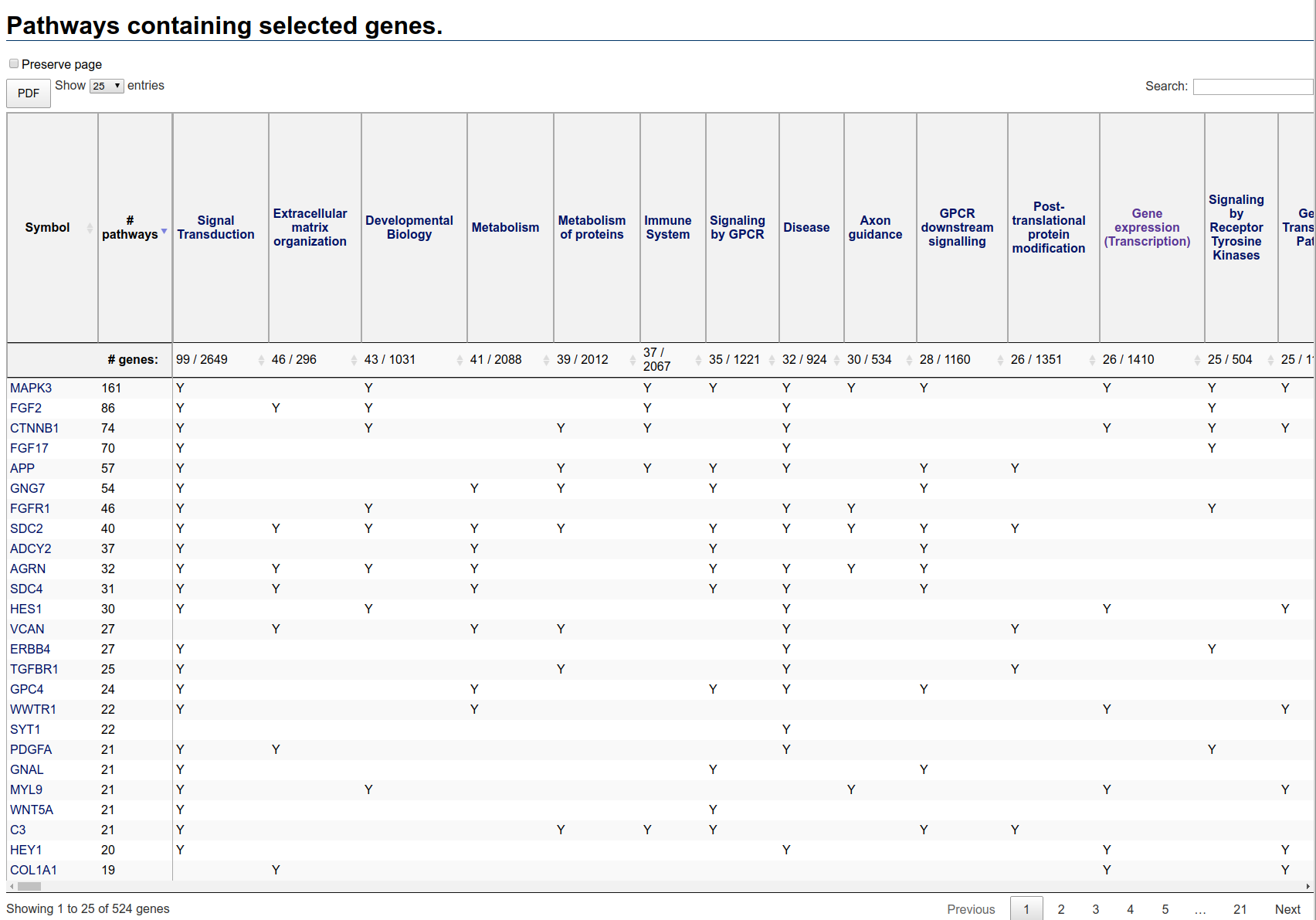Screen dimensions: 1316x920
Task: Click sort arrows for Axon guidance column
Action: [909, 360]
